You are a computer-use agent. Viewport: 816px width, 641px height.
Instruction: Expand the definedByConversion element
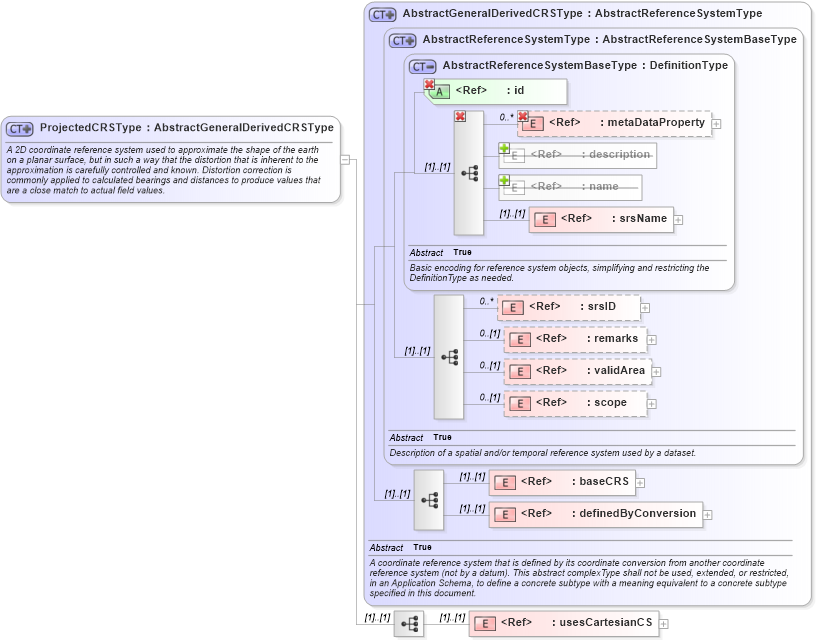click(706, 514)
